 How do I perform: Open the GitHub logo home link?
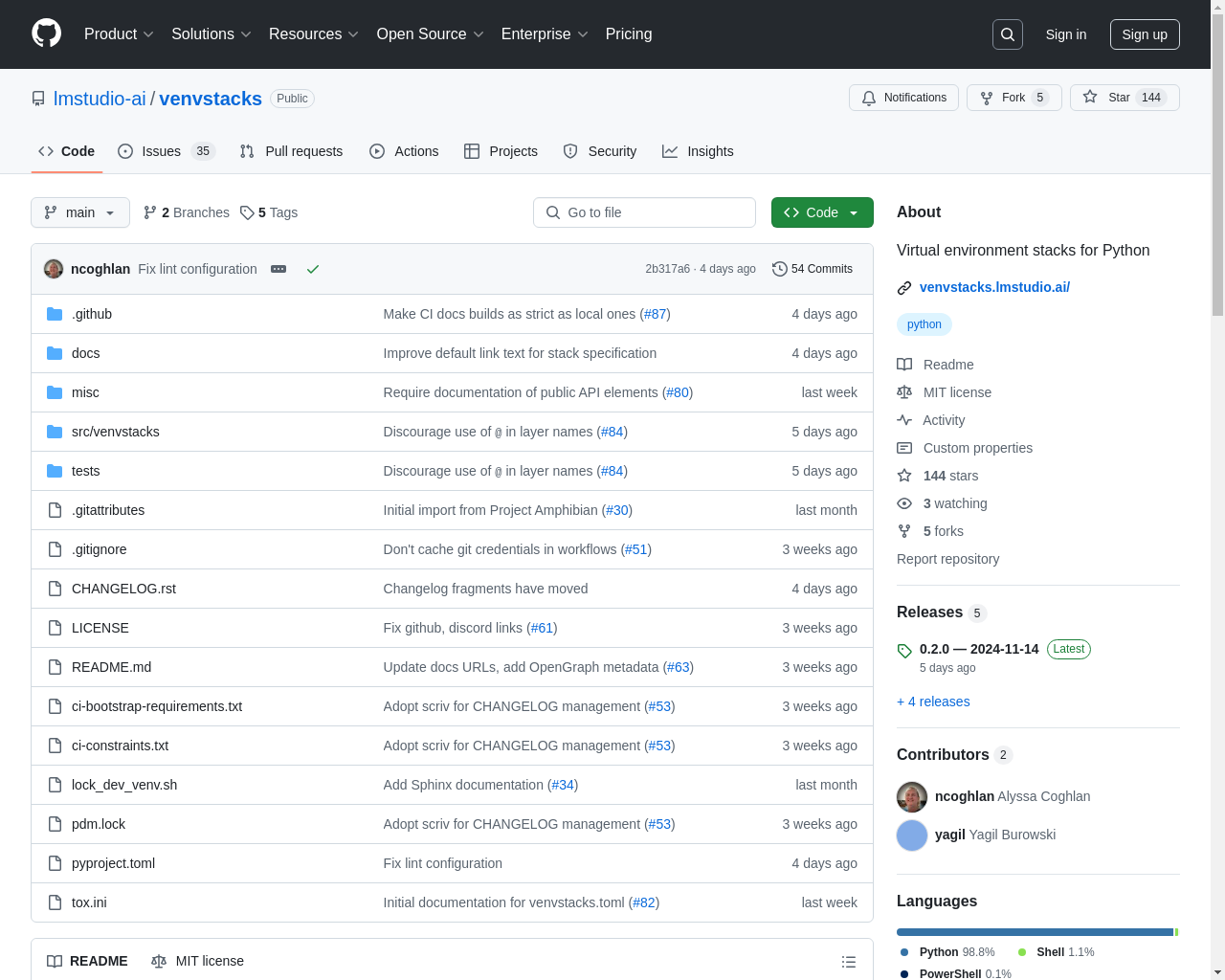(47, 33)
